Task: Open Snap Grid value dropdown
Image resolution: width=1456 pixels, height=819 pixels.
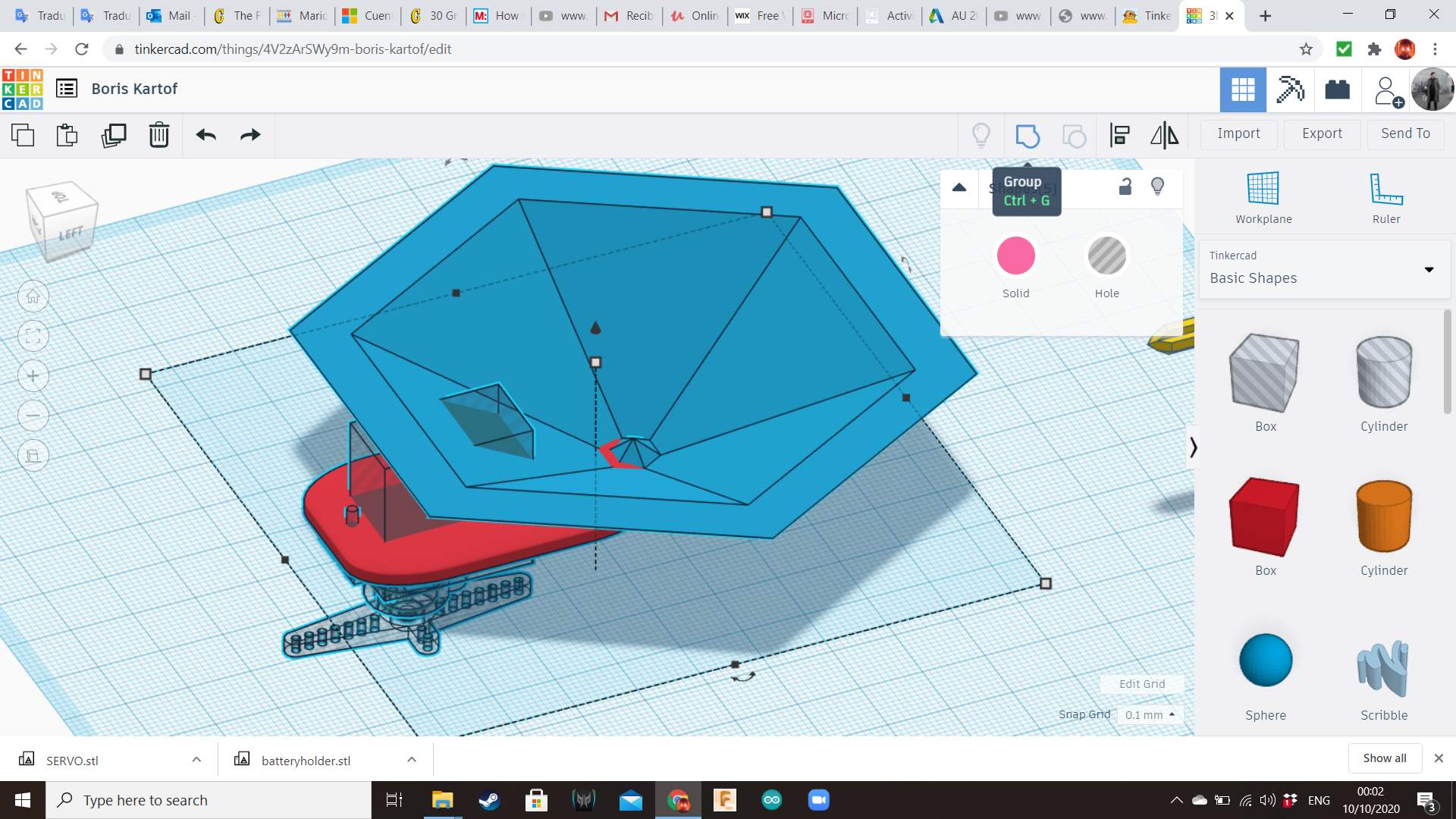Action: (x=1150, y=715)
